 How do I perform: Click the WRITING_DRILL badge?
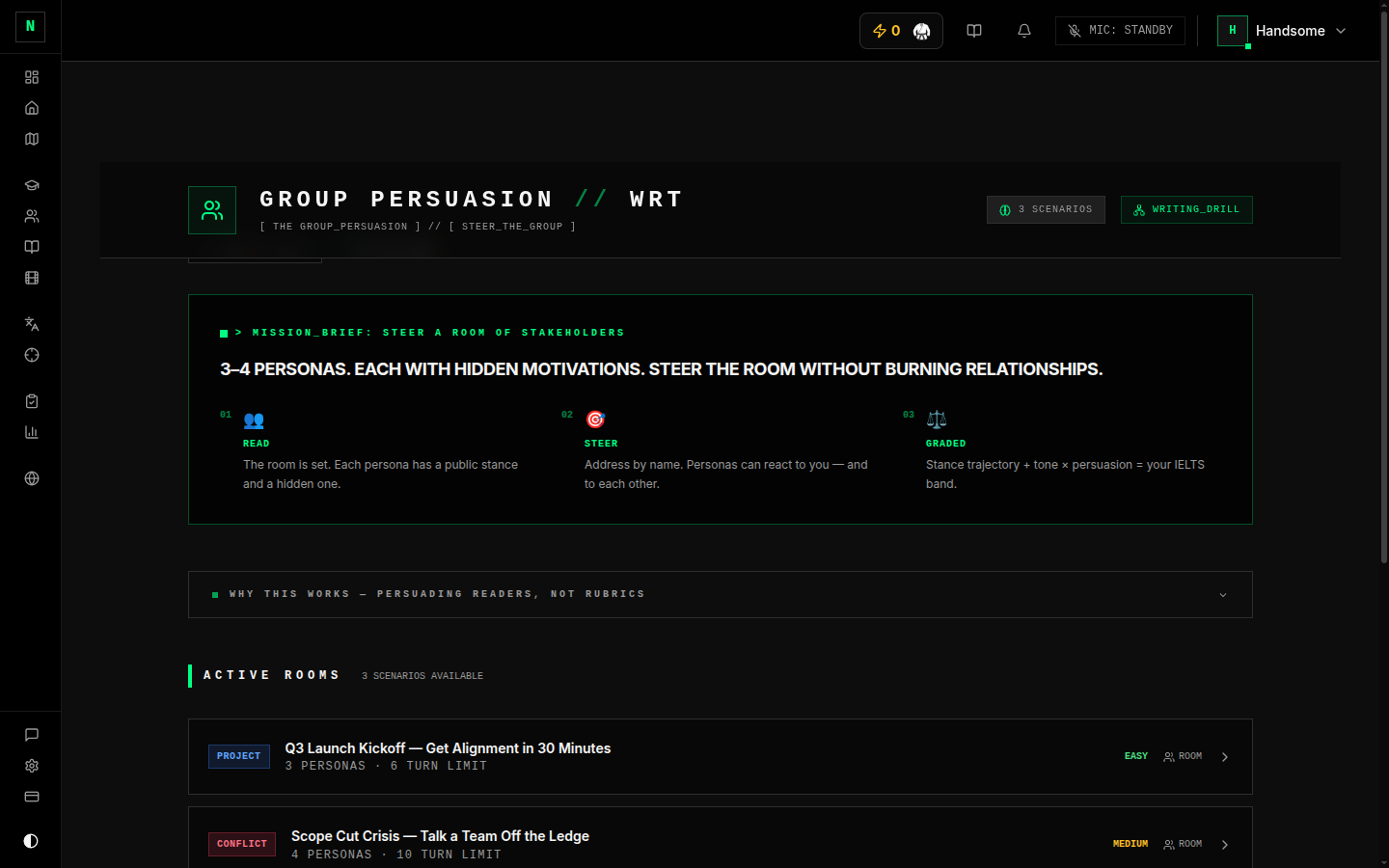pos(1186,209)
